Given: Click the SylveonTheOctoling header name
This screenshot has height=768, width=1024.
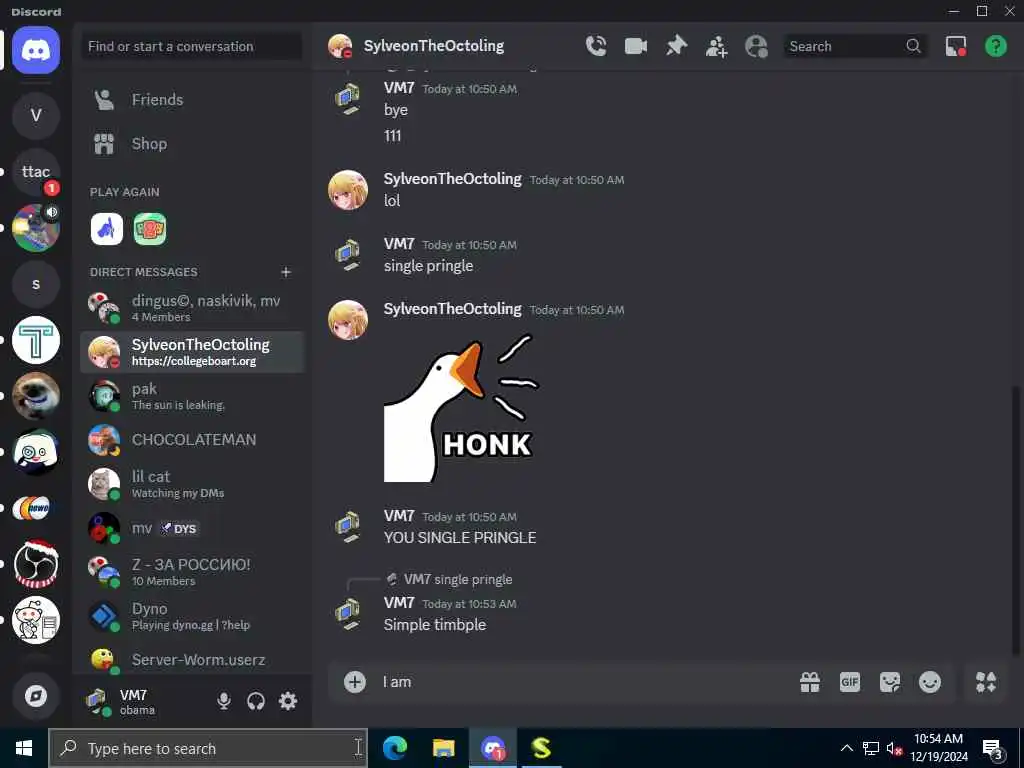Looking at the screenshot, I should 434,46.
